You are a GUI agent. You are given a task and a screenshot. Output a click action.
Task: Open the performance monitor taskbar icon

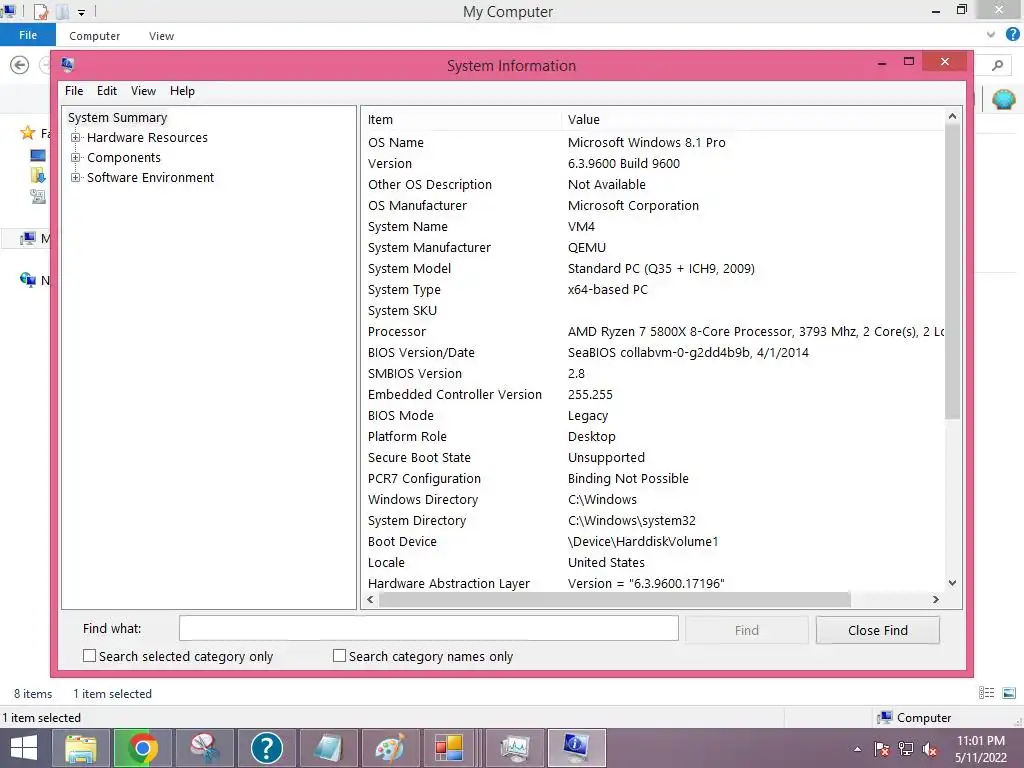[515, 748]
